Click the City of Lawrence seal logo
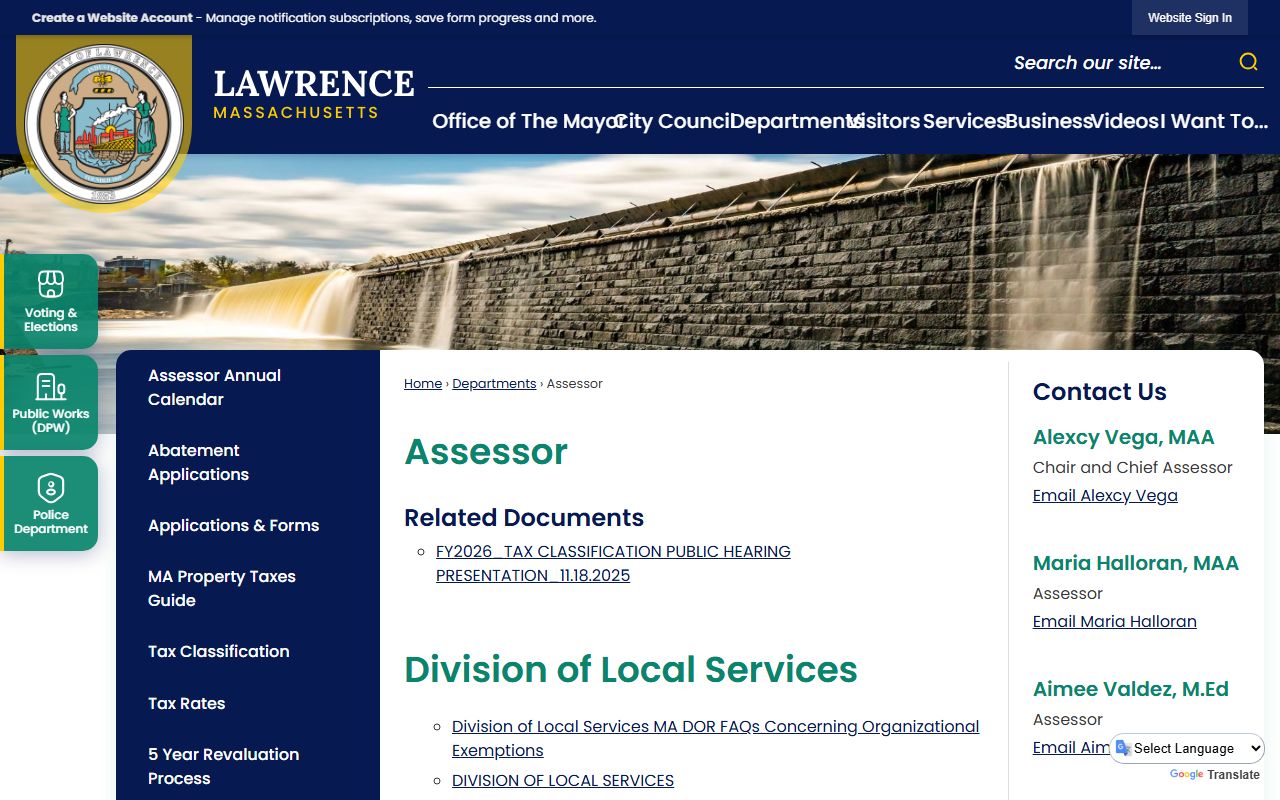 (x=103, y=124)
